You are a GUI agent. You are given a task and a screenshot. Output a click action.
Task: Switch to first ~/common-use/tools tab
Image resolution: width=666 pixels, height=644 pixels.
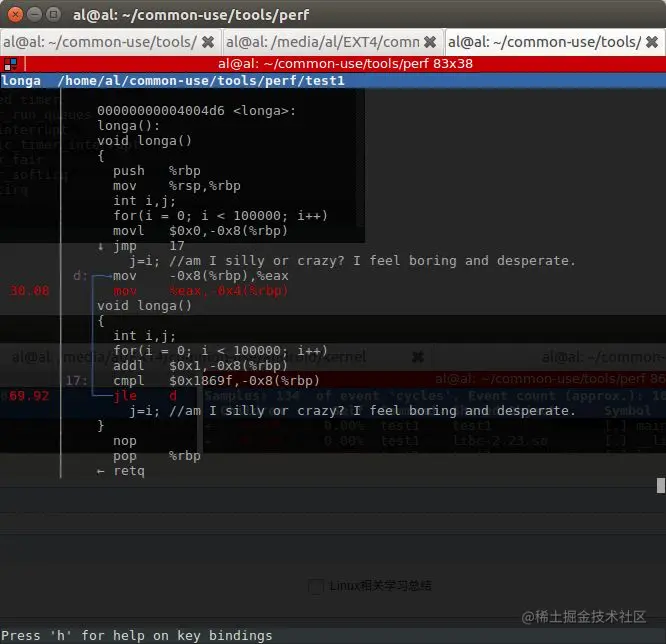(100, 42)
